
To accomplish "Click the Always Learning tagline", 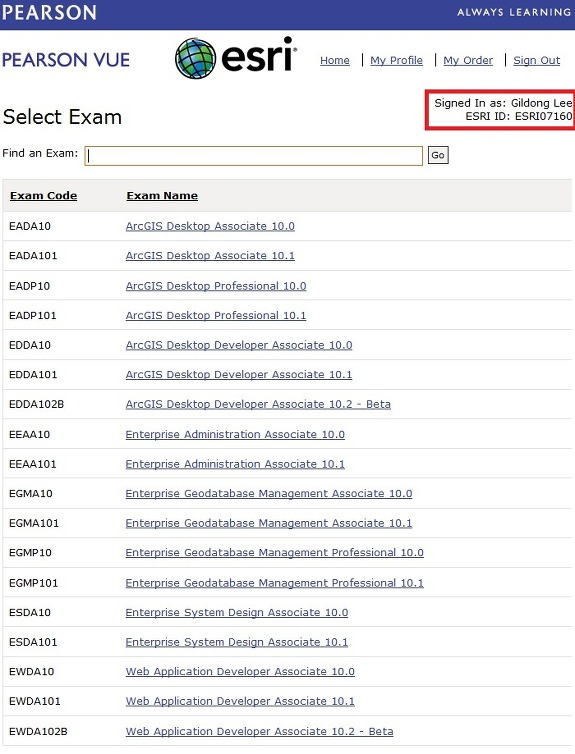I will (514, 12).
